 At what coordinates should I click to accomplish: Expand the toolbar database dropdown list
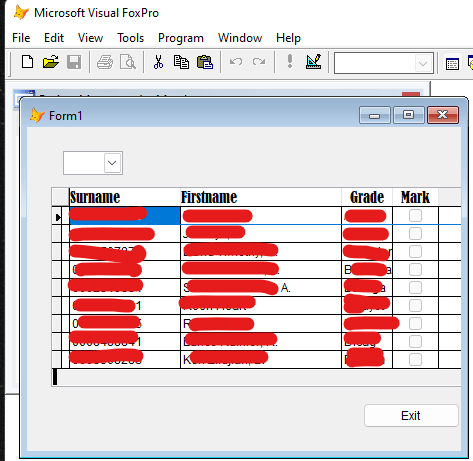[423, 63]
